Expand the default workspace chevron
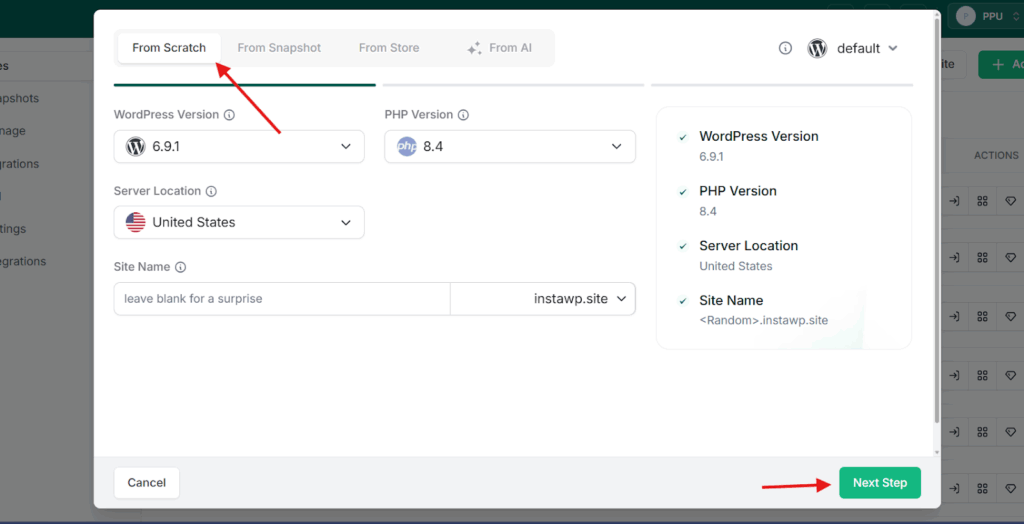Image resolution: width=1024 pixels, height=524 pixels. [893, 48]
